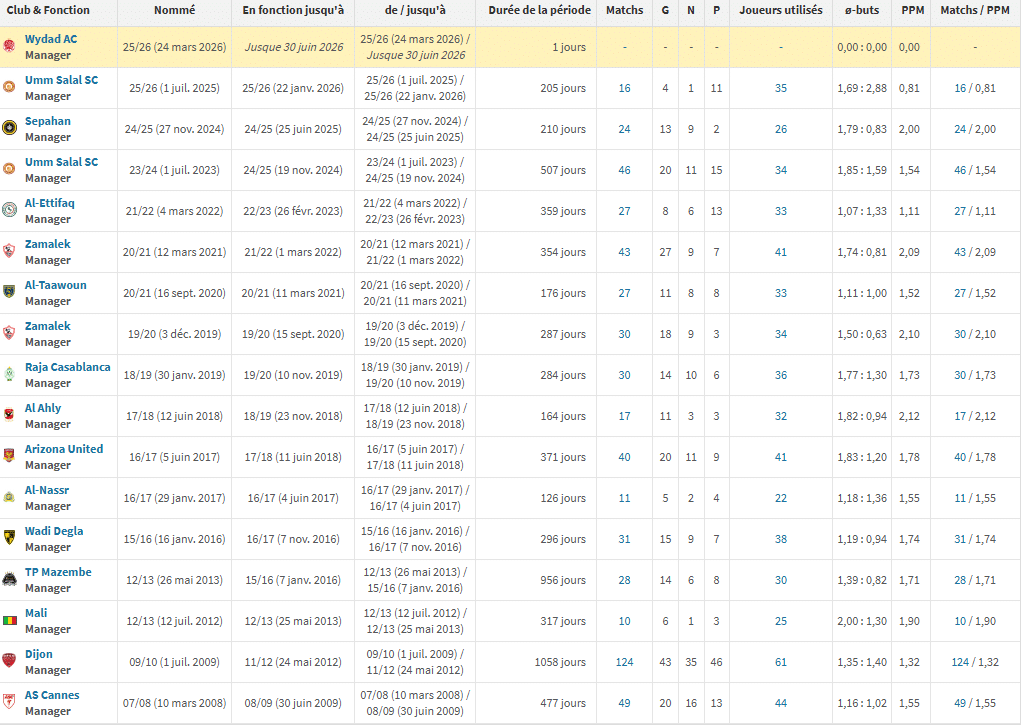
Task: Click the Raja Casablanca club crest
Action: point(9,374)
